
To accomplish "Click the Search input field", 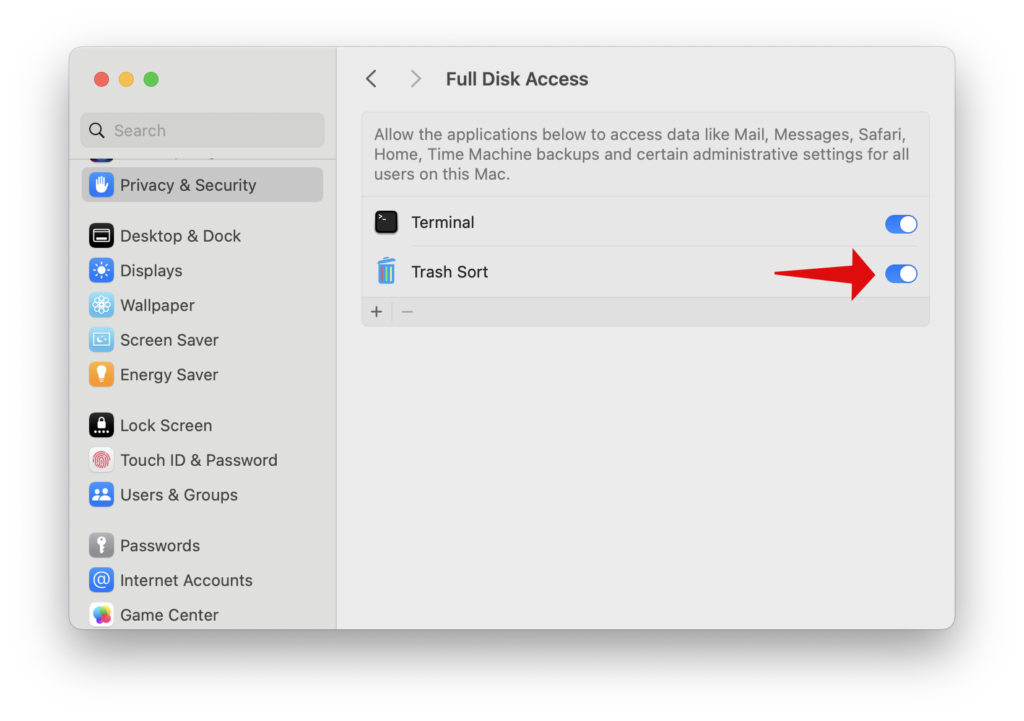I will (202, 131).
